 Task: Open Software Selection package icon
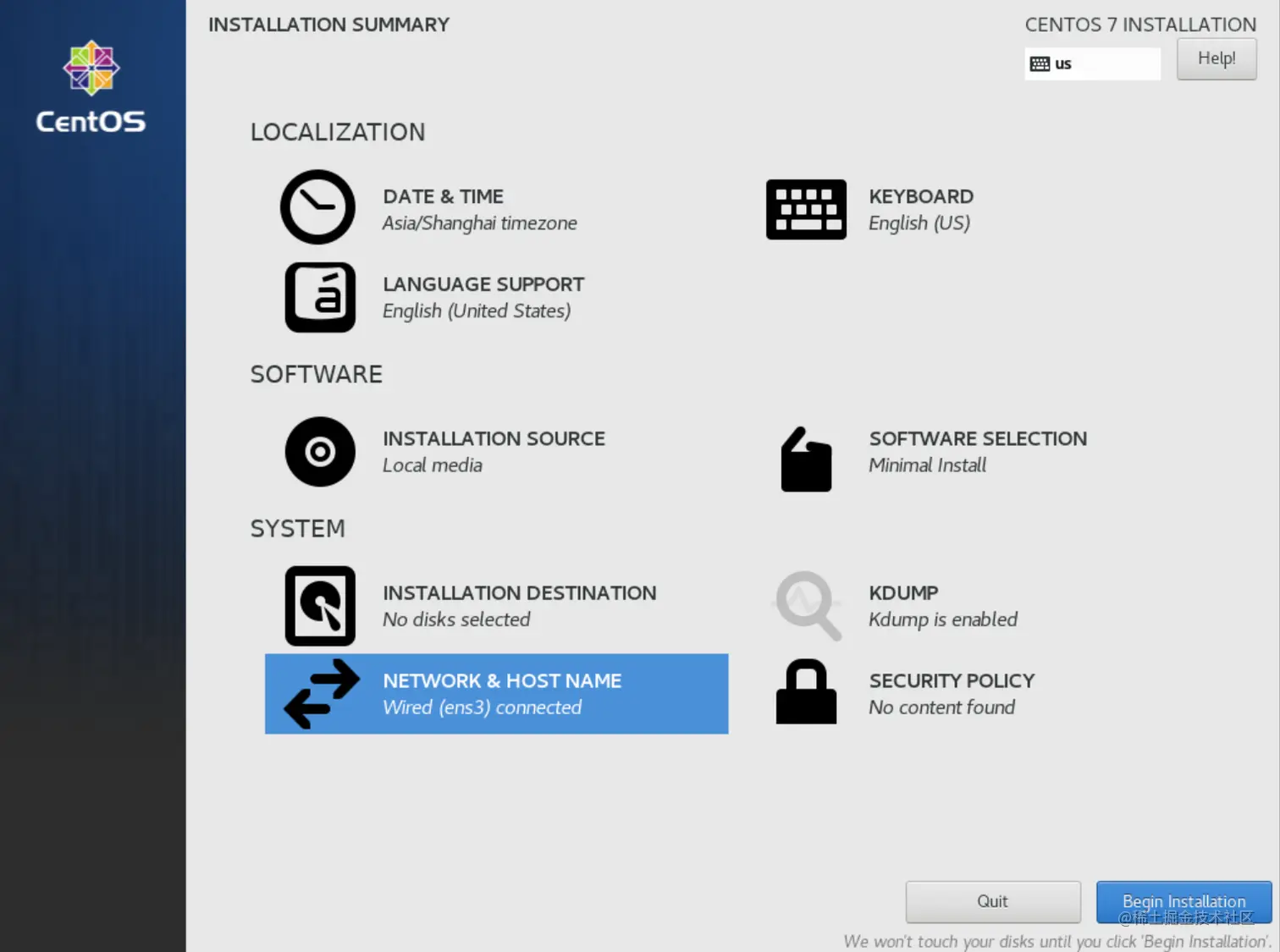806,459
